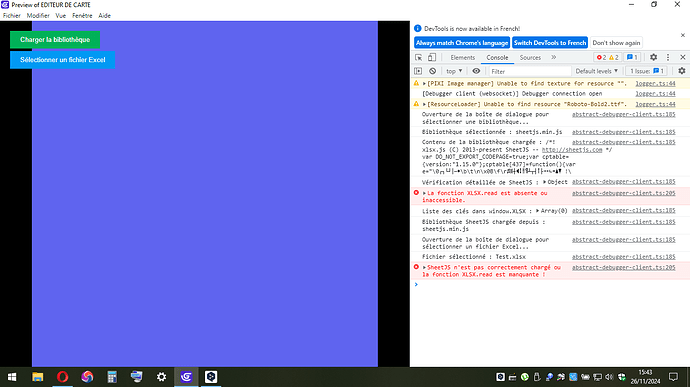Screen dimensions: 690x387
Task: Open the Calculator taskbar icon
Action: (x=112, y=377)
